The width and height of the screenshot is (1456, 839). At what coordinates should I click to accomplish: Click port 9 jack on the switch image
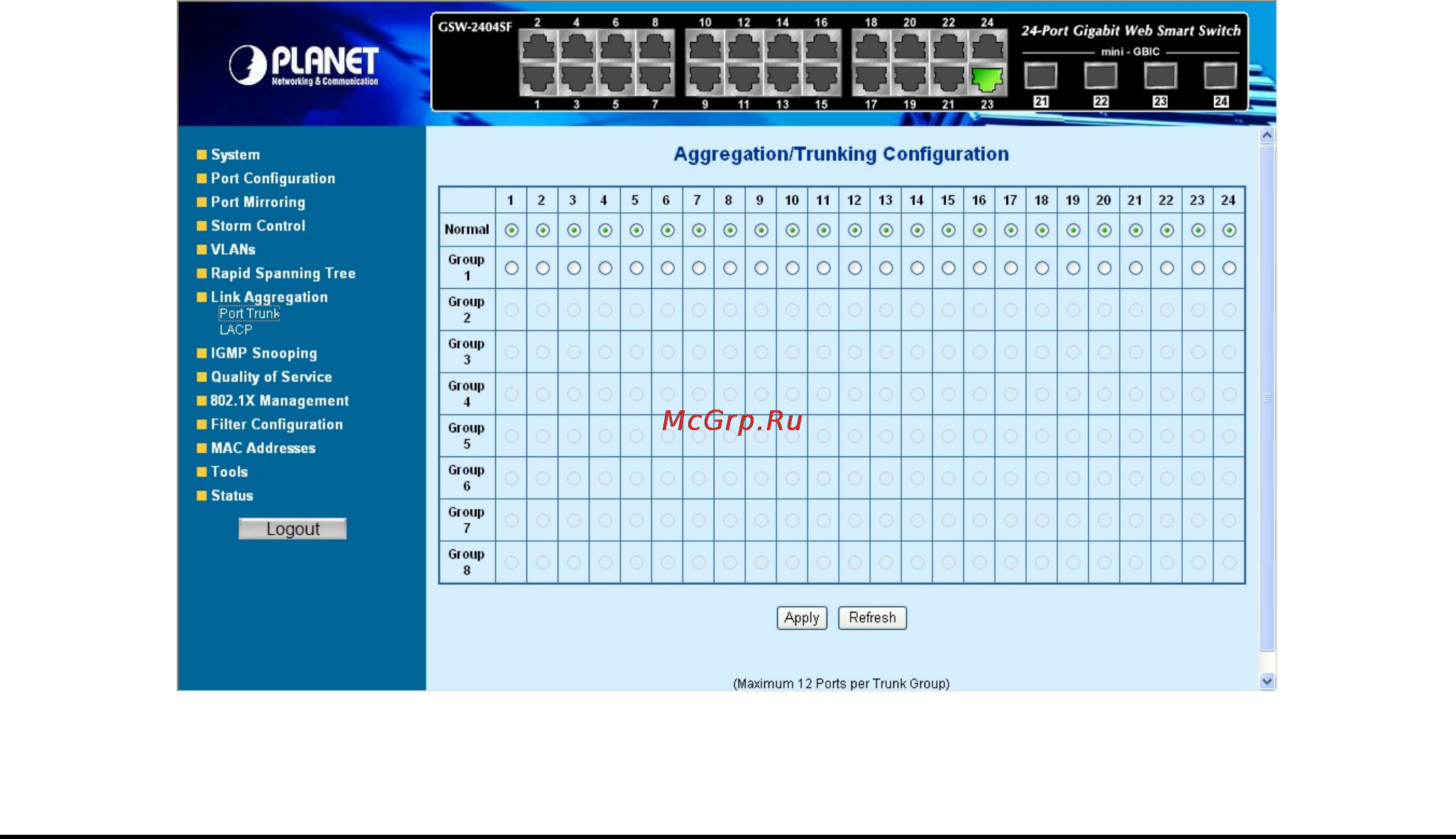(705, 79)
